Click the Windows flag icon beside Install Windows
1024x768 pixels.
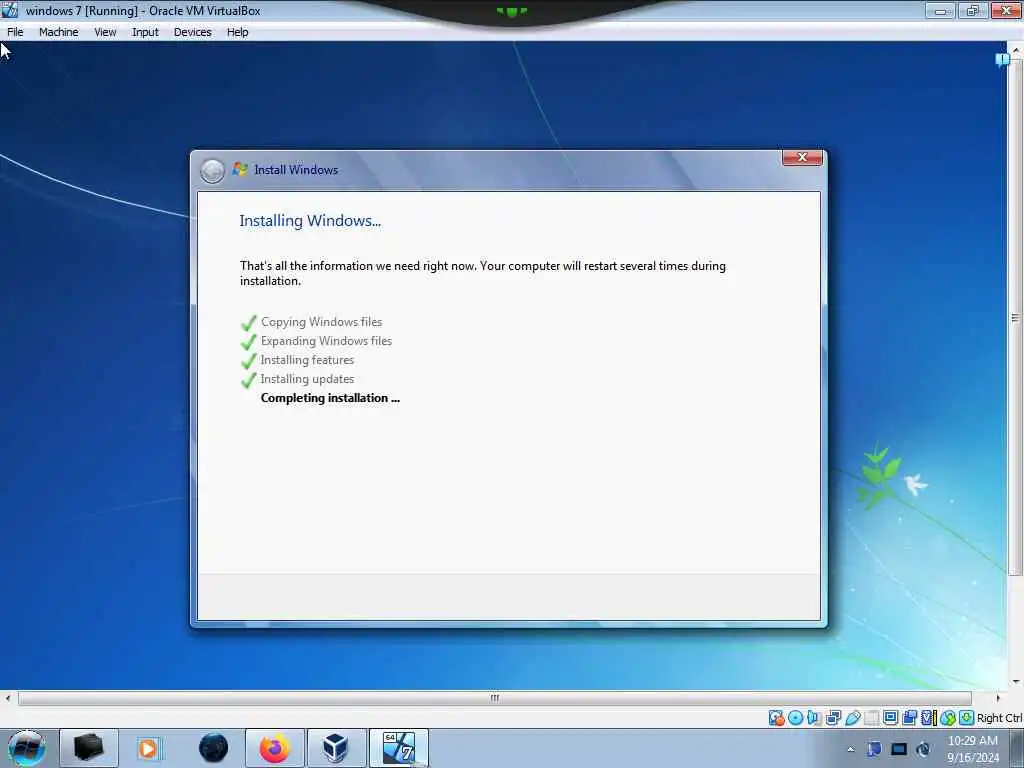(240, 169)
